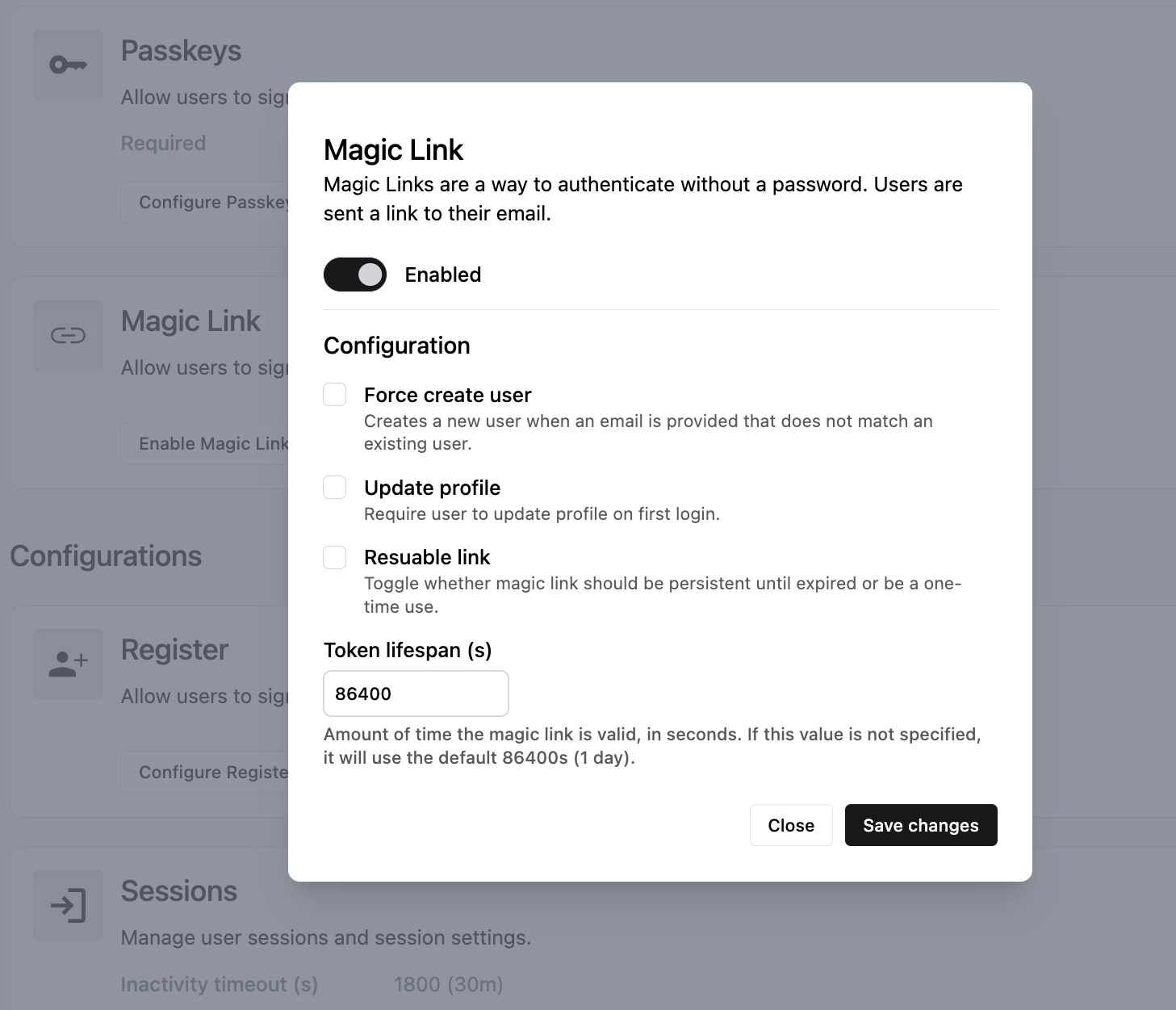
Task: Click the Configuration heading inside dialog
Action: (x=396, y=345)
